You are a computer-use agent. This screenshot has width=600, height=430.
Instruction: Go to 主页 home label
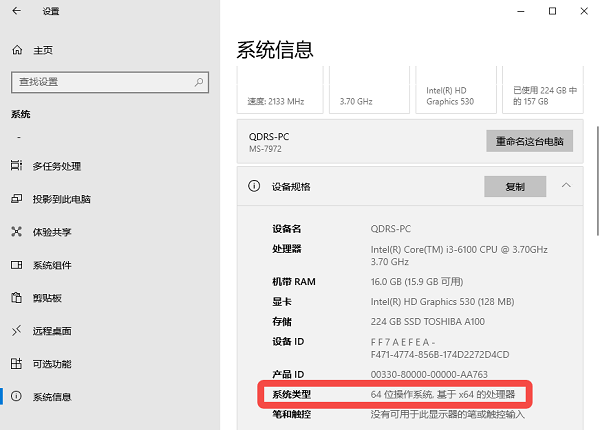point(43,50)
